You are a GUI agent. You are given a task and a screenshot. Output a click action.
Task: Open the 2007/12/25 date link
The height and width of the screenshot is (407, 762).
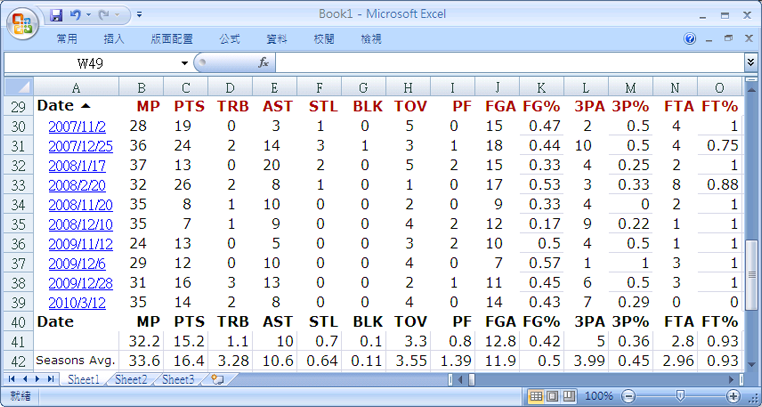pos(81,146)
